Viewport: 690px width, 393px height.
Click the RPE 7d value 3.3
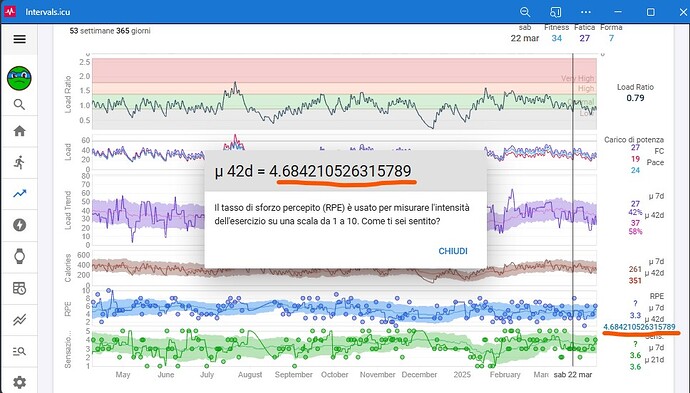635,316
